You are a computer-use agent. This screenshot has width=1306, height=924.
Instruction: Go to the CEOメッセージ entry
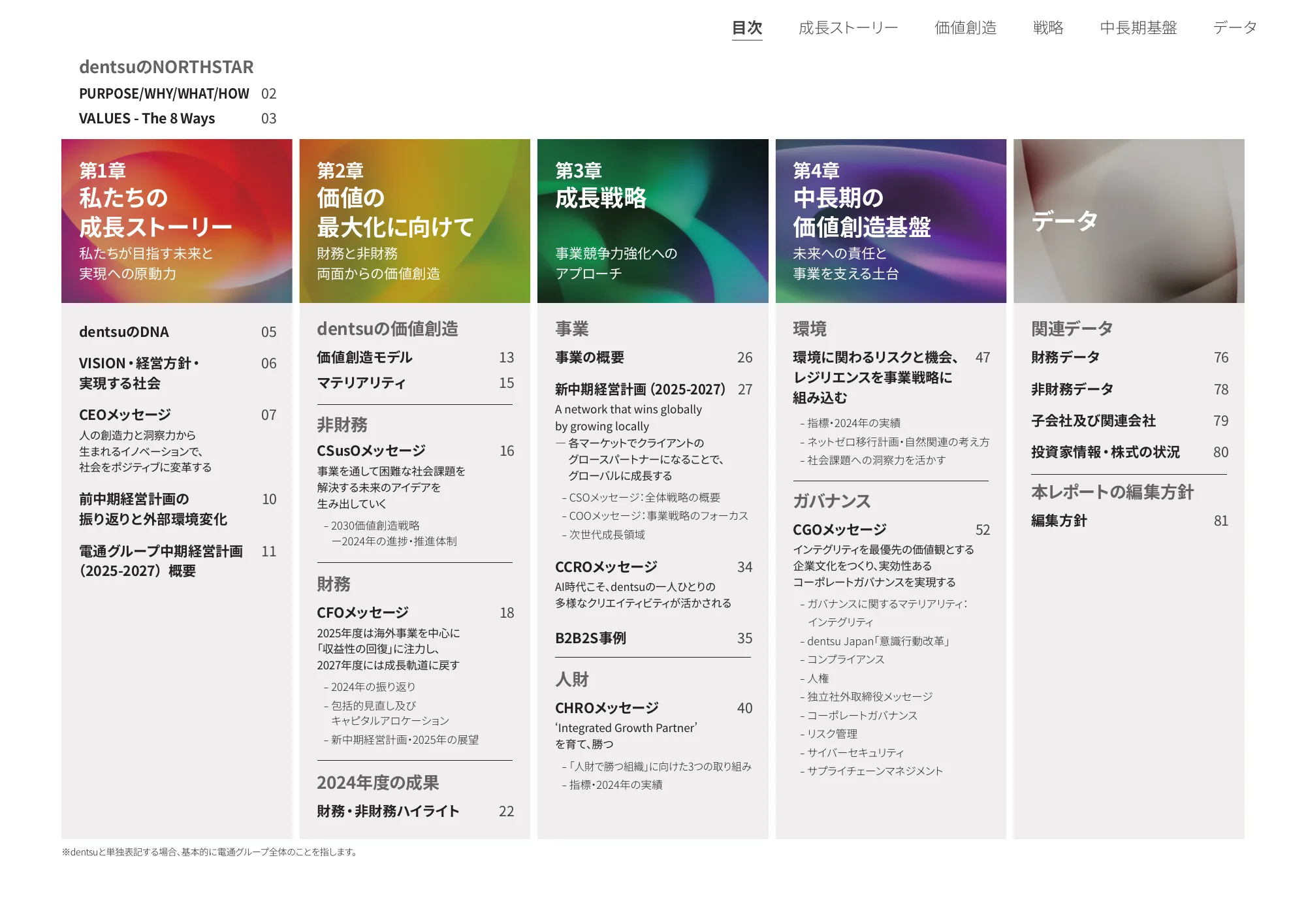(x=125, y=415)
